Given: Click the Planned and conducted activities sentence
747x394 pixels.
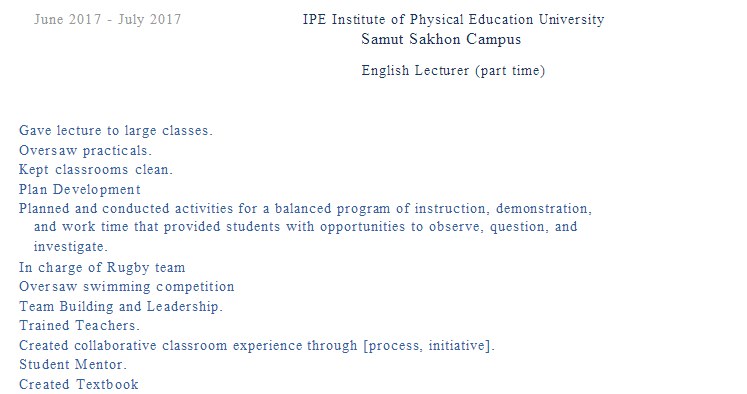Looking at the screenshot, I should click(x=305, y=227).
